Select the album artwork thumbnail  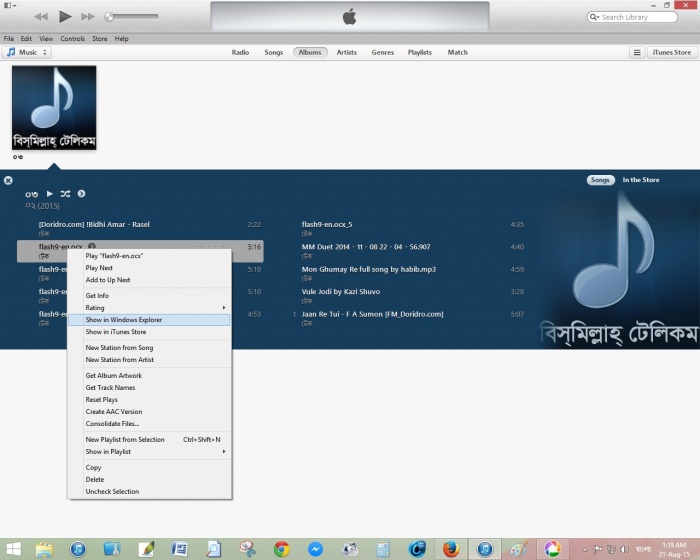click(x=54, y=108)
